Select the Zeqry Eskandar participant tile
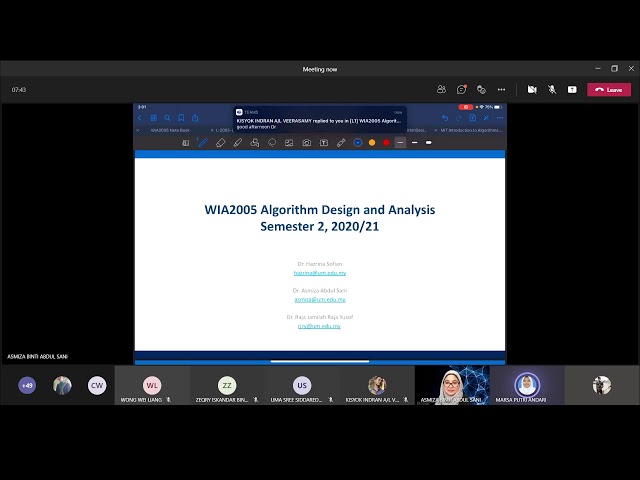The width and height of the screenshot is (640, 480). click(227, 385)
